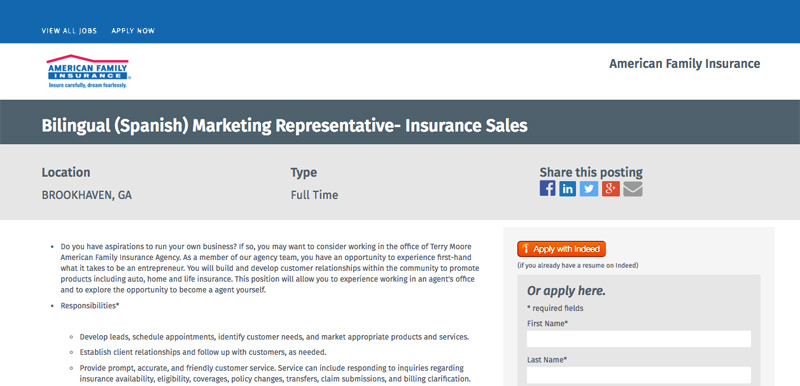The image size is (800, 386).
Task: Share posting on Twitter
Action: pos(589,189)
